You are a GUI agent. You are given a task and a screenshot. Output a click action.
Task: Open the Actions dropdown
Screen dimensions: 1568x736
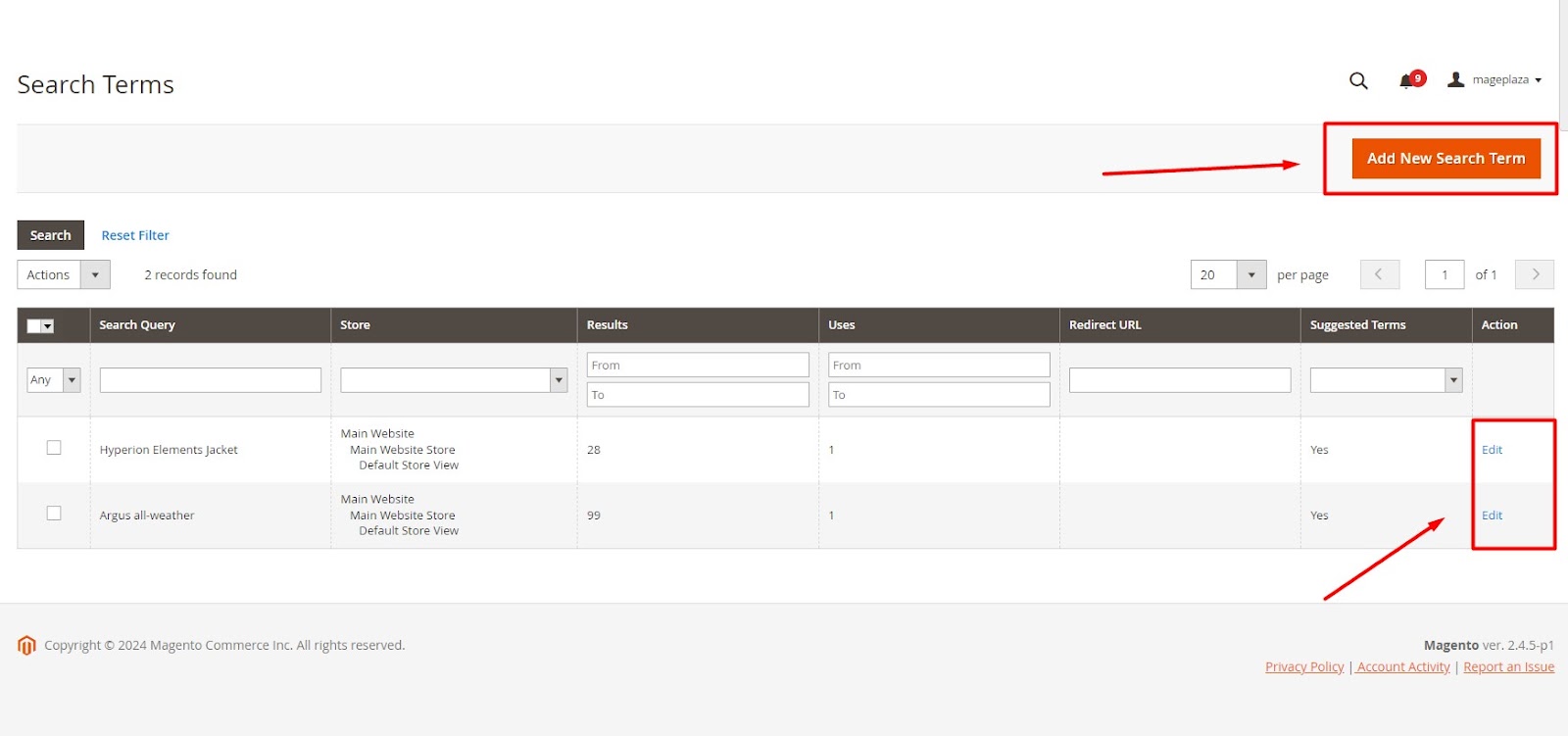(64, 274)
